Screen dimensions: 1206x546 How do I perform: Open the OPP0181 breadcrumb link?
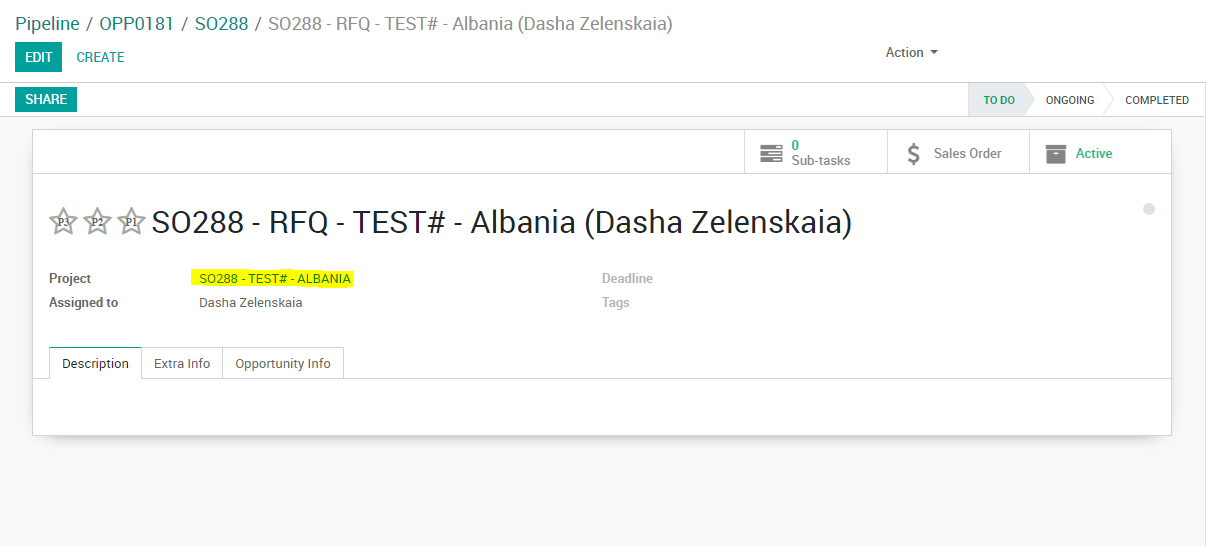[137, 23]
